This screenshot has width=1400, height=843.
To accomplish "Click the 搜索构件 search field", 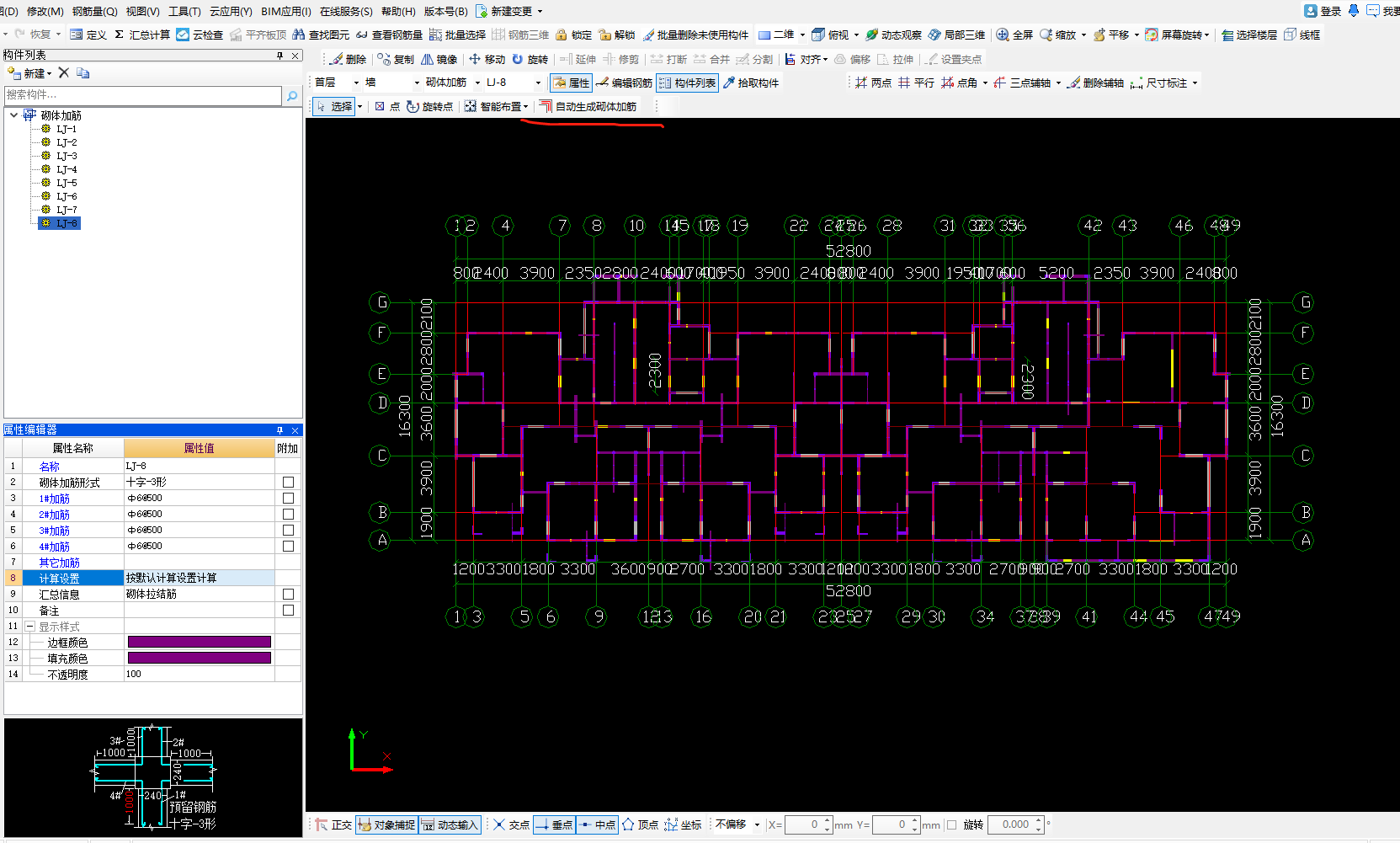I will [143, 95].
